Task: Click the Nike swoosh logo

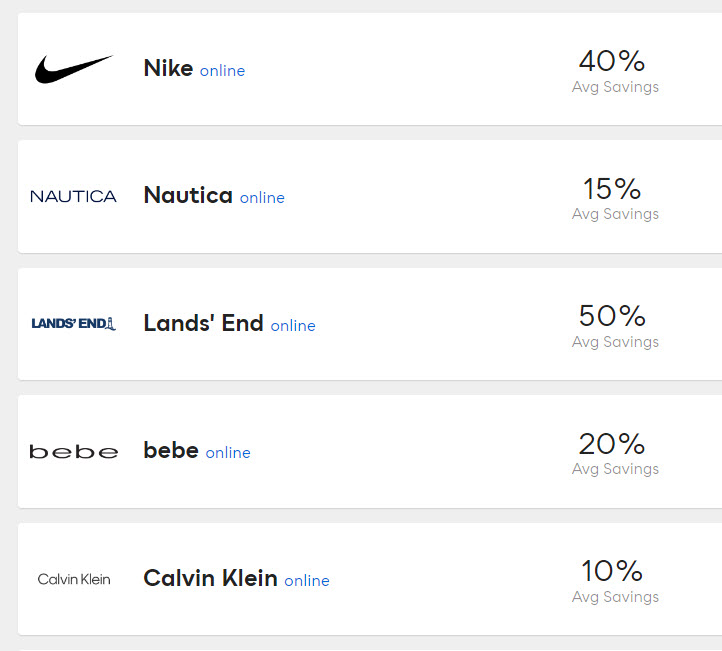Action: pos(74,69)
